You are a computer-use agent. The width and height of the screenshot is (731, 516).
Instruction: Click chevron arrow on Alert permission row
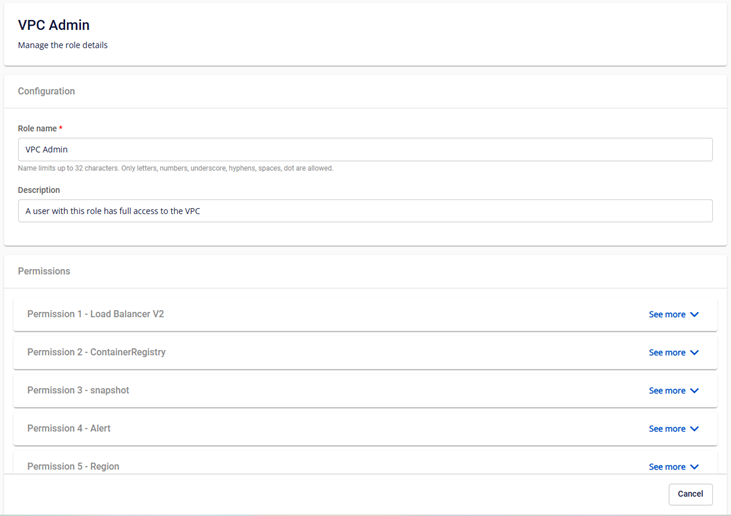(x=694, y=428)
